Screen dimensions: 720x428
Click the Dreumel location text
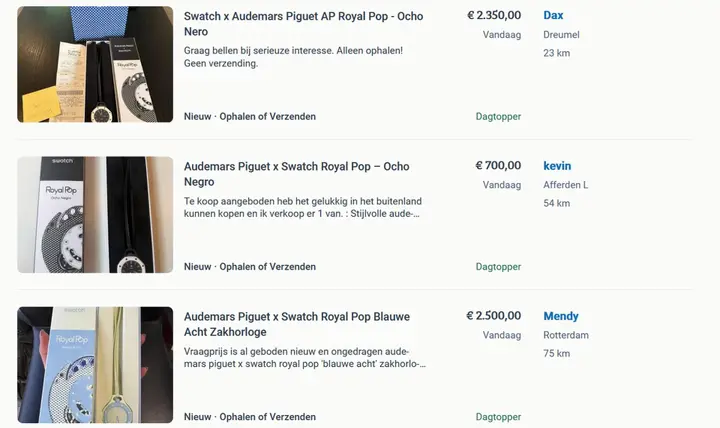click(561, 34)
